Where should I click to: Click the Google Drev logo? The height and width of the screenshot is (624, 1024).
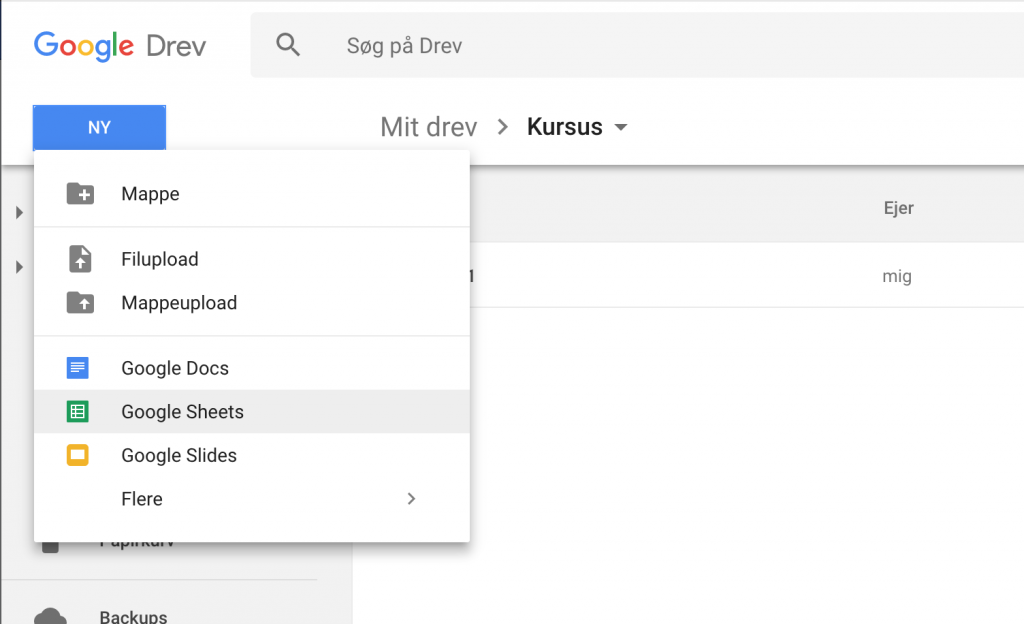[120, 46]
